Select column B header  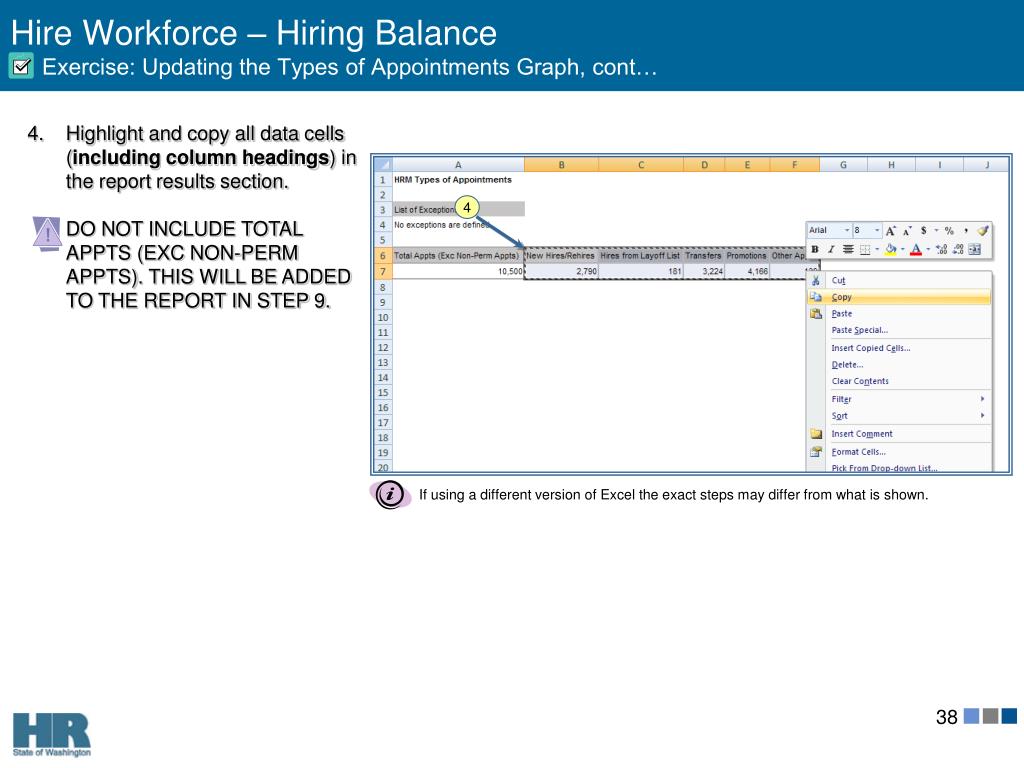[561, 165]
